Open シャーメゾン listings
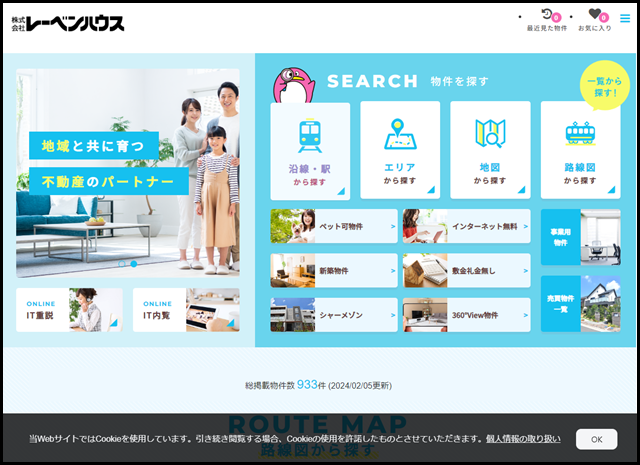The image size is (640, 465). click(334, 315)
